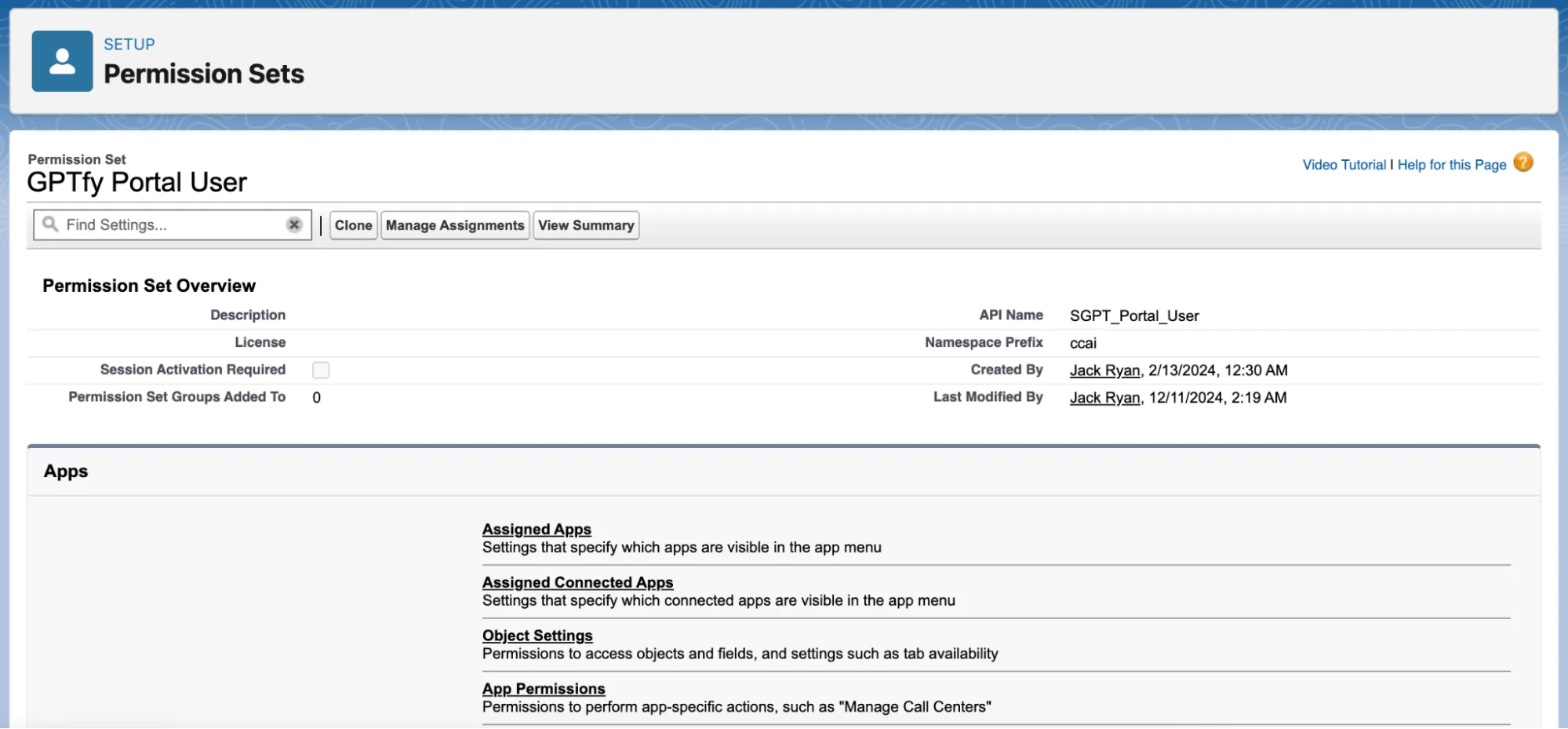The width and height of the screenshot is (1568, 729).
Task: Focus the Find Settings search field
Action: [173, 225]
